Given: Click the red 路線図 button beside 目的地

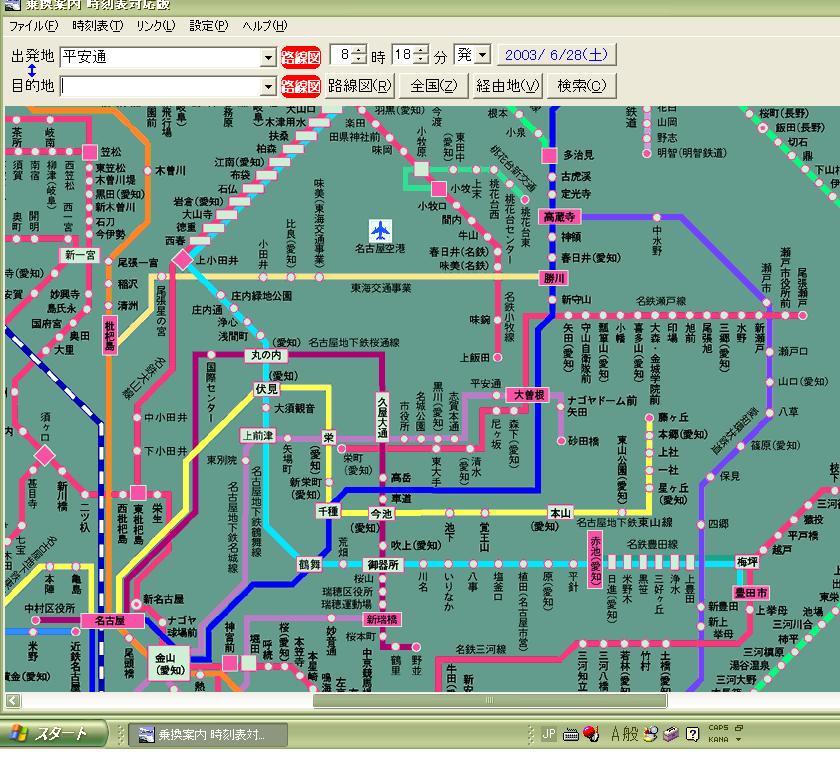Looking at the screenshot, I should point(301,86).
